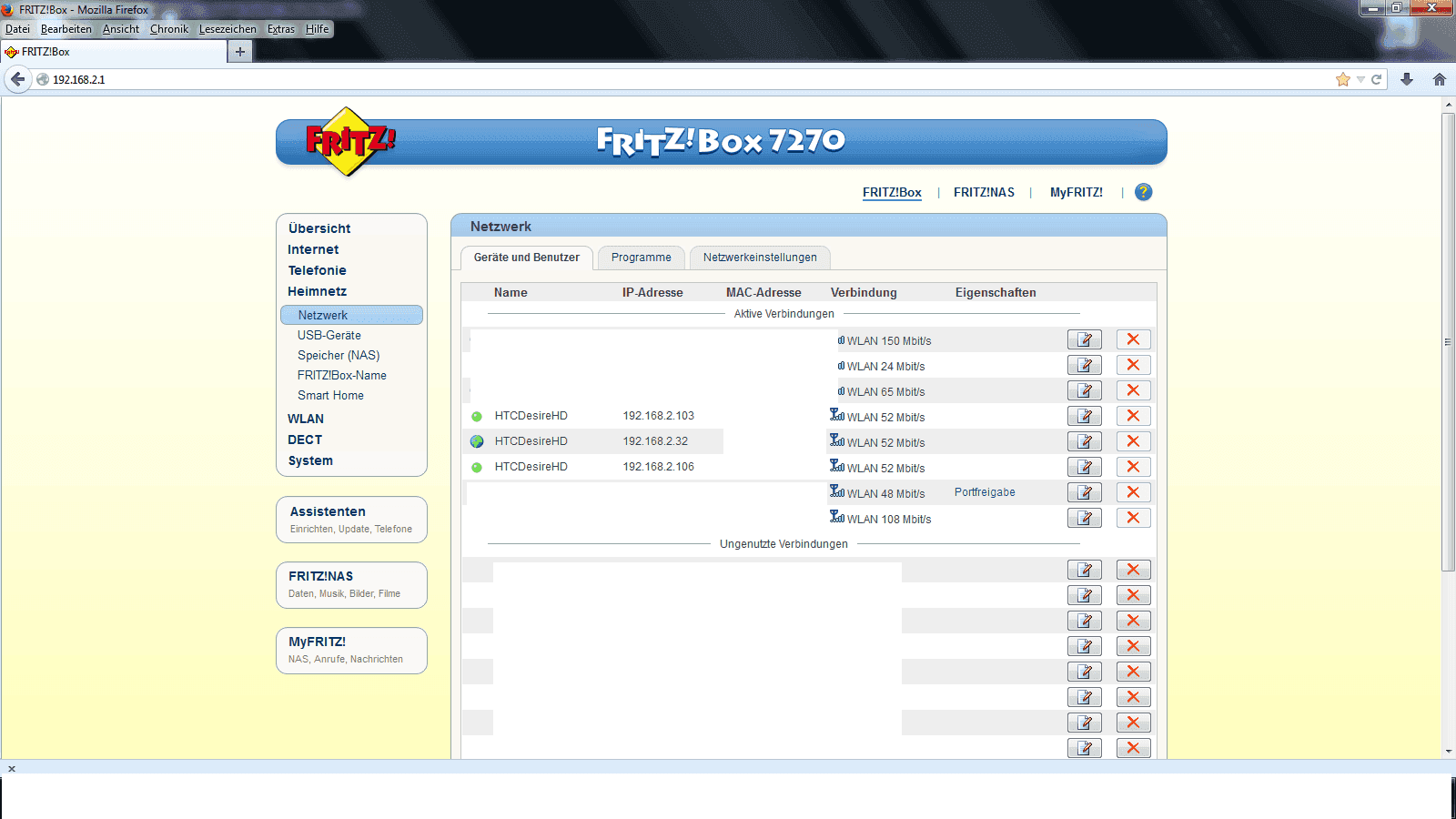The height and width of the screenshot is (819, 1456).
Task: Bookmark this page with the star icon
Action: (x=1343, y=79)
